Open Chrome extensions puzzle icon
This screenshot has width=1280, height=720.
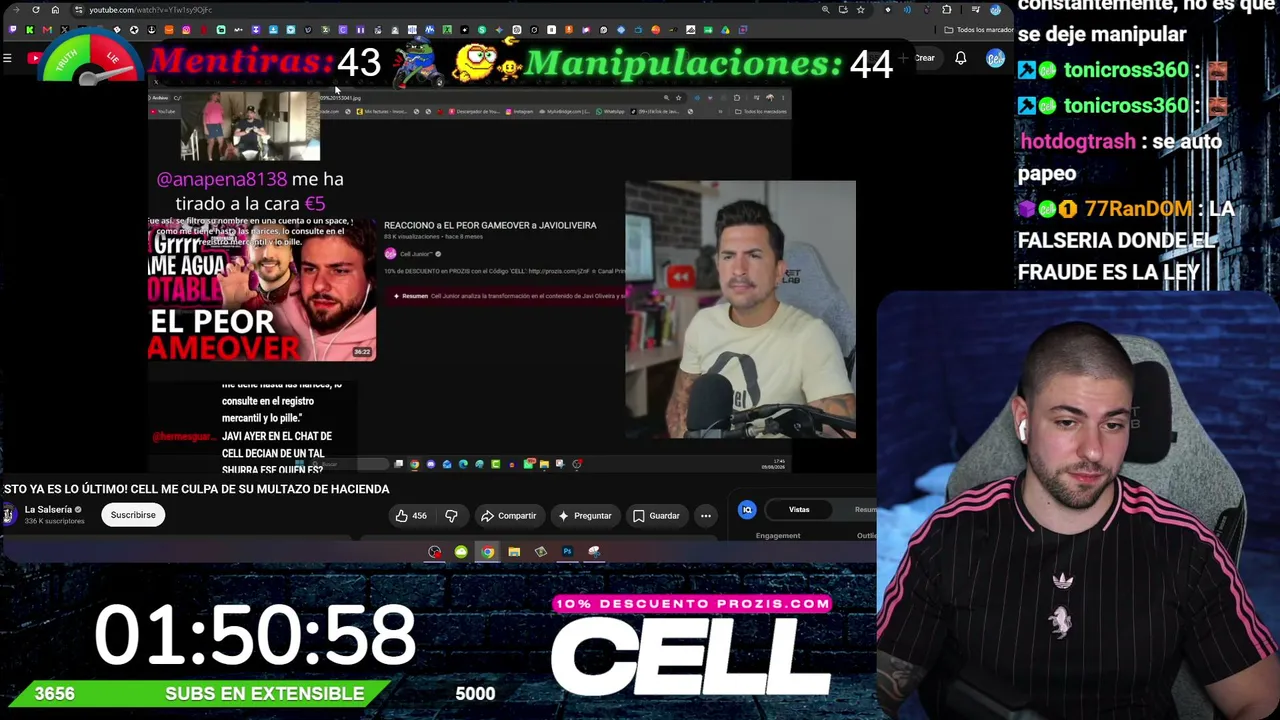(946, 10)
